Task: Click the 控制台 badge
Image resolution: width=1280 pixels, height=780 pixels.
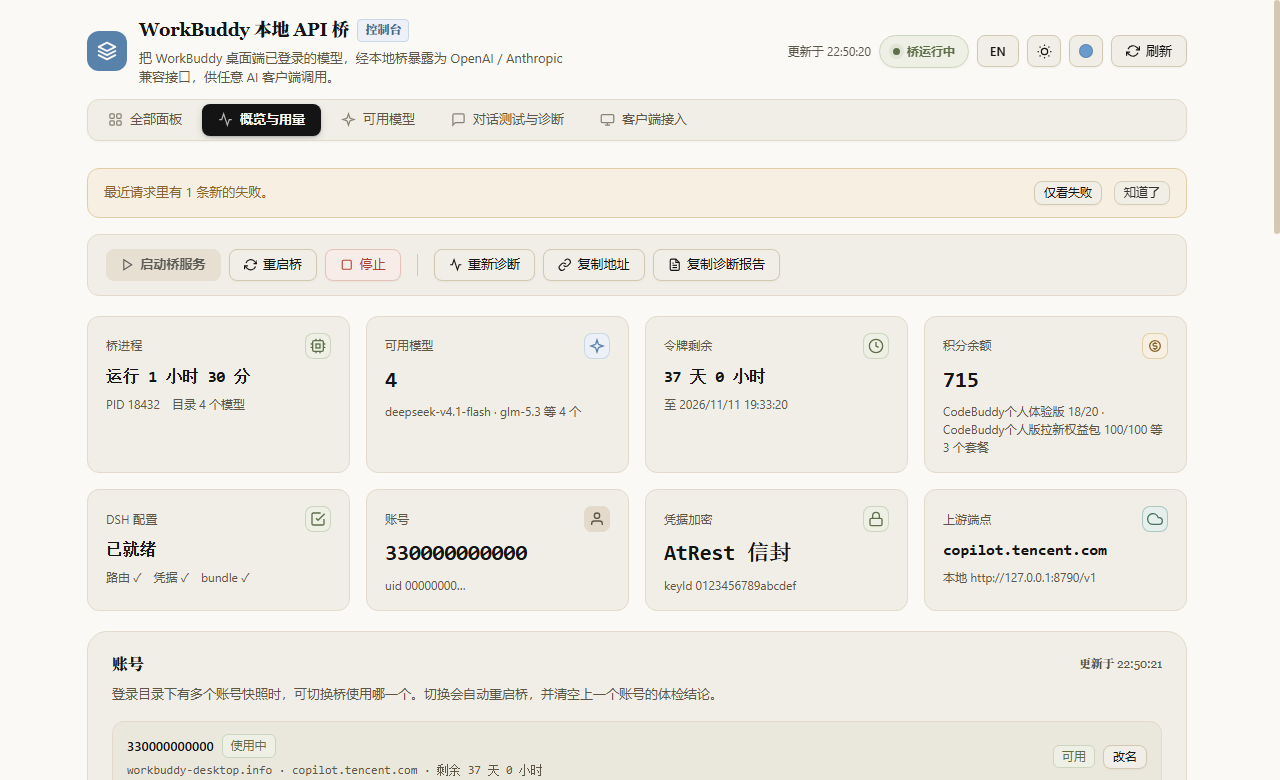Action: coord(383,30)
